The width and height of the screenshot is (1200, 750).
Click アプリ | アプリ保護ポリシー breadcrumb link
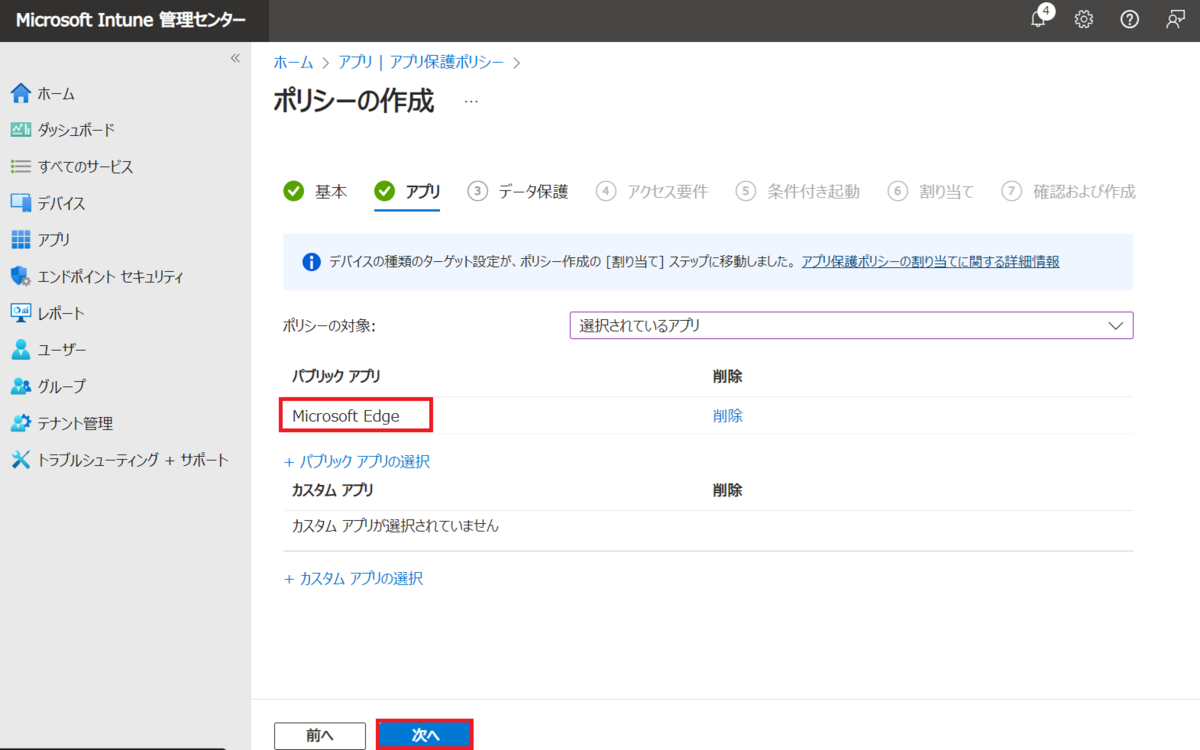click(421, 62)
